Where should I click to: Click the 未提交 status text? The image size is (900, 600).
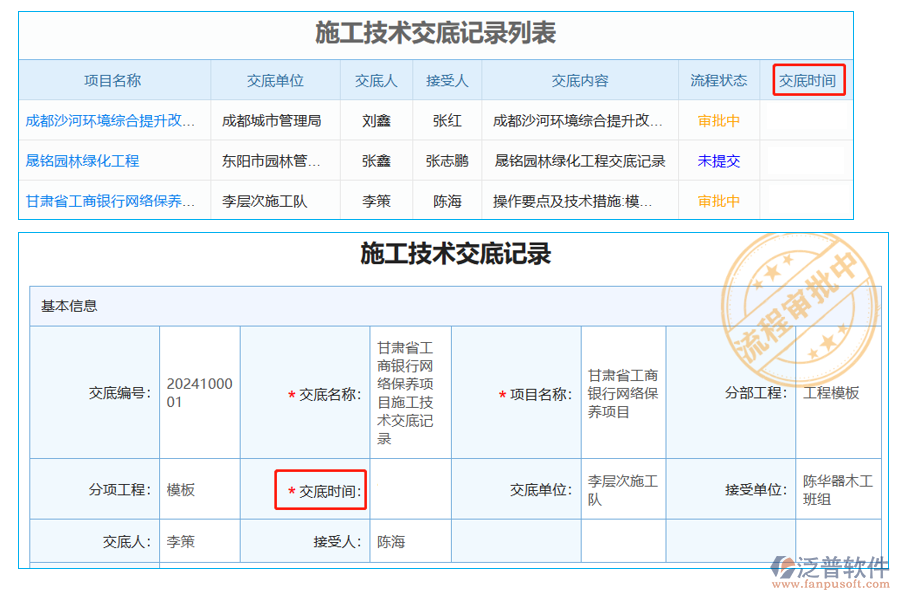(x=718, y=160)
